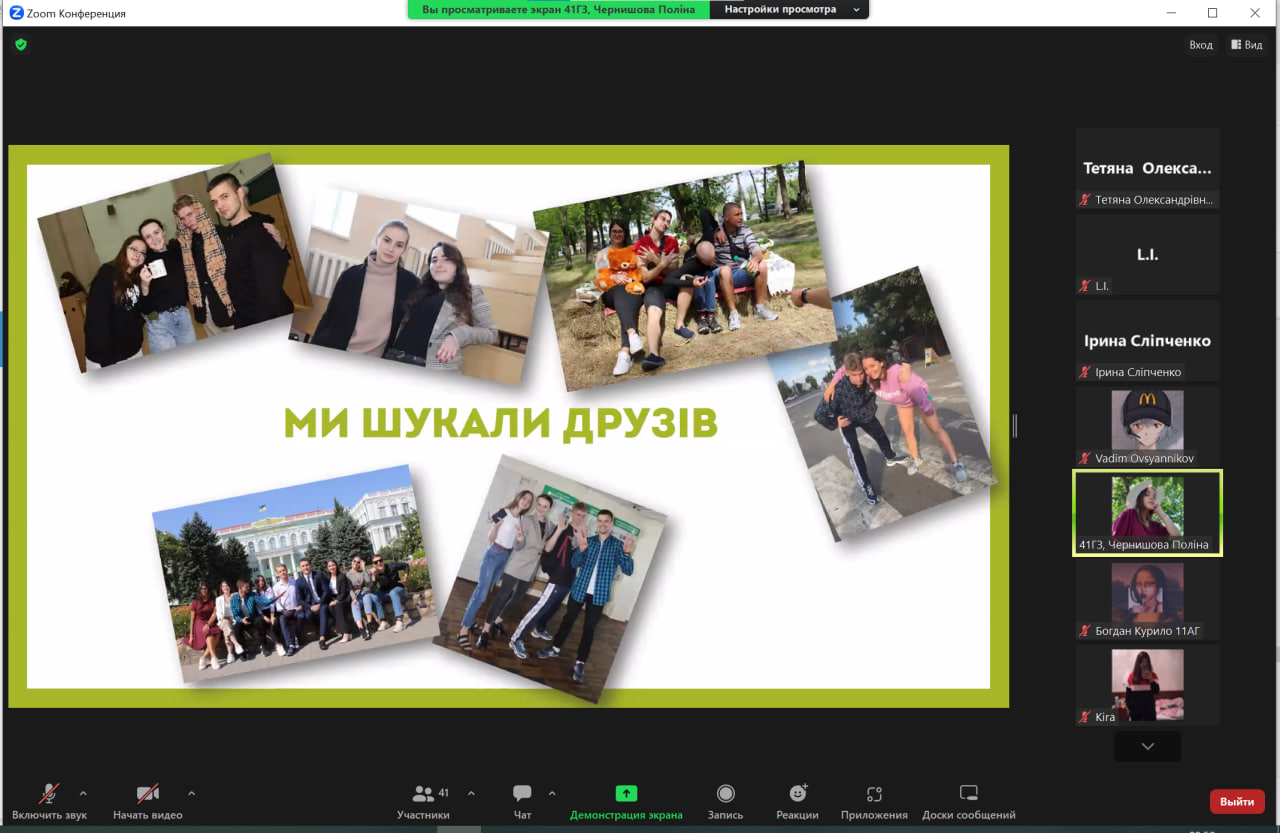Turn on camera with Начать видео
The image size is (1280, 833).
tap(148, 801)
